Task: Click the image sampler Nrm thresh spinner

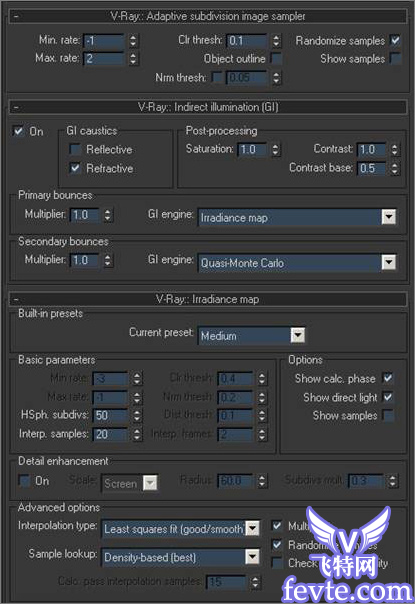Action: [276, 77]
